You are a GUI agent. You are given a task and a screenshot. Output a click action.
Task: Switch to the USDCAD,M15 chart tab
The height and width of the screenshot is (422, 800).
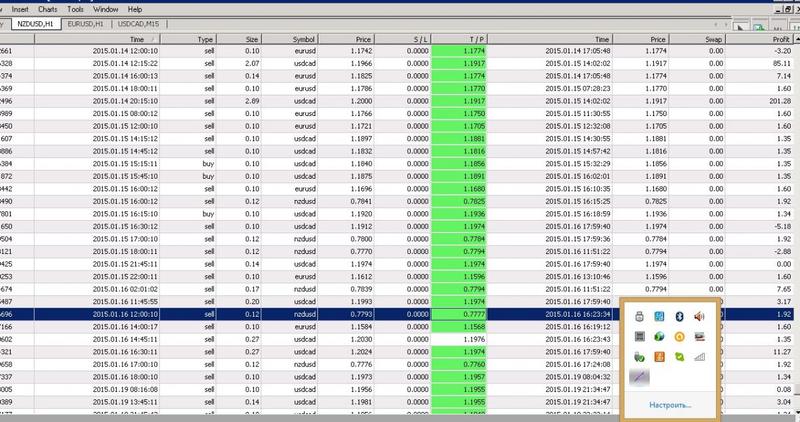[139, 24]
